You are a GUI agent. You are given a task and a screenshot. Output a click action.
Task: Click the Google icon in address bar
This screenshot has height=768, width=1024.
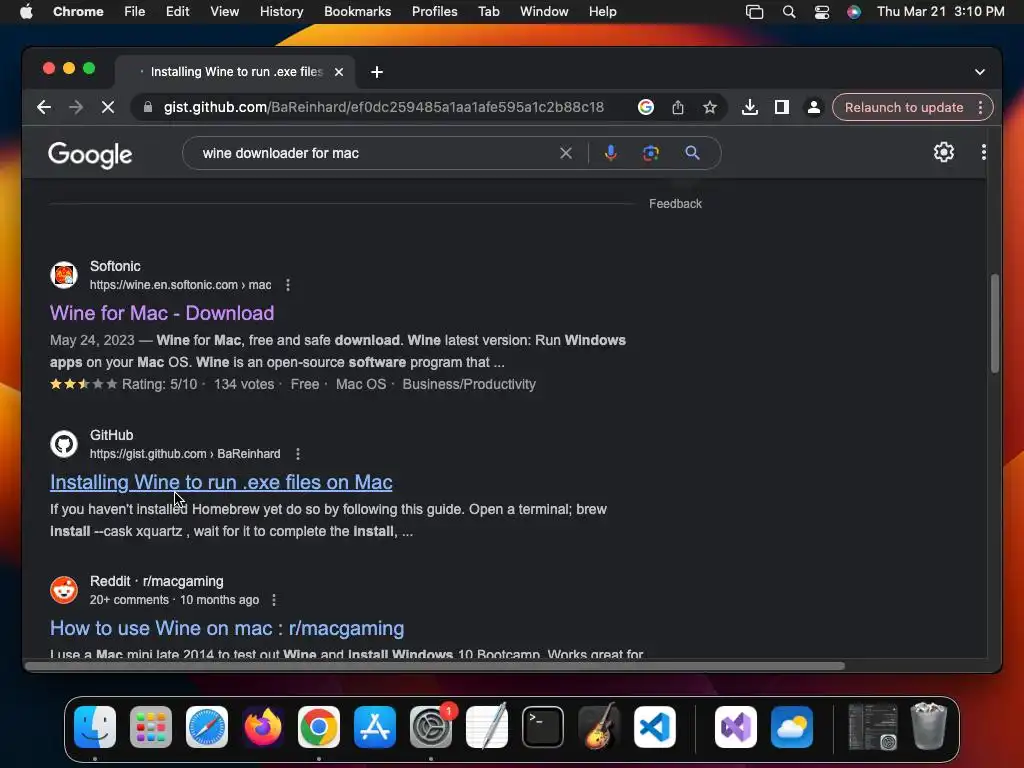point(645,107)
